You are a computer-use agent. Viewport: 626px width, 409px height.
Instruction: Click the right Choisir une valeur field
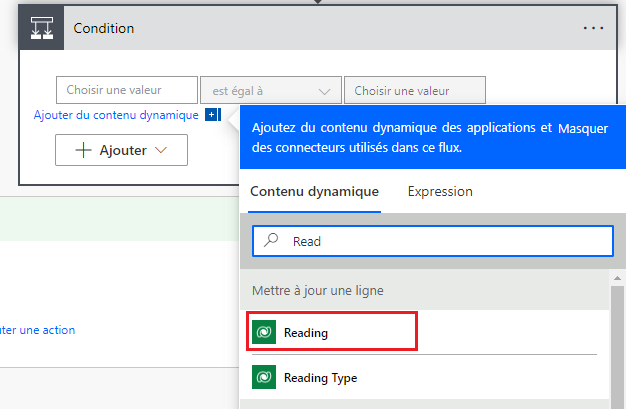click(415, 90)
